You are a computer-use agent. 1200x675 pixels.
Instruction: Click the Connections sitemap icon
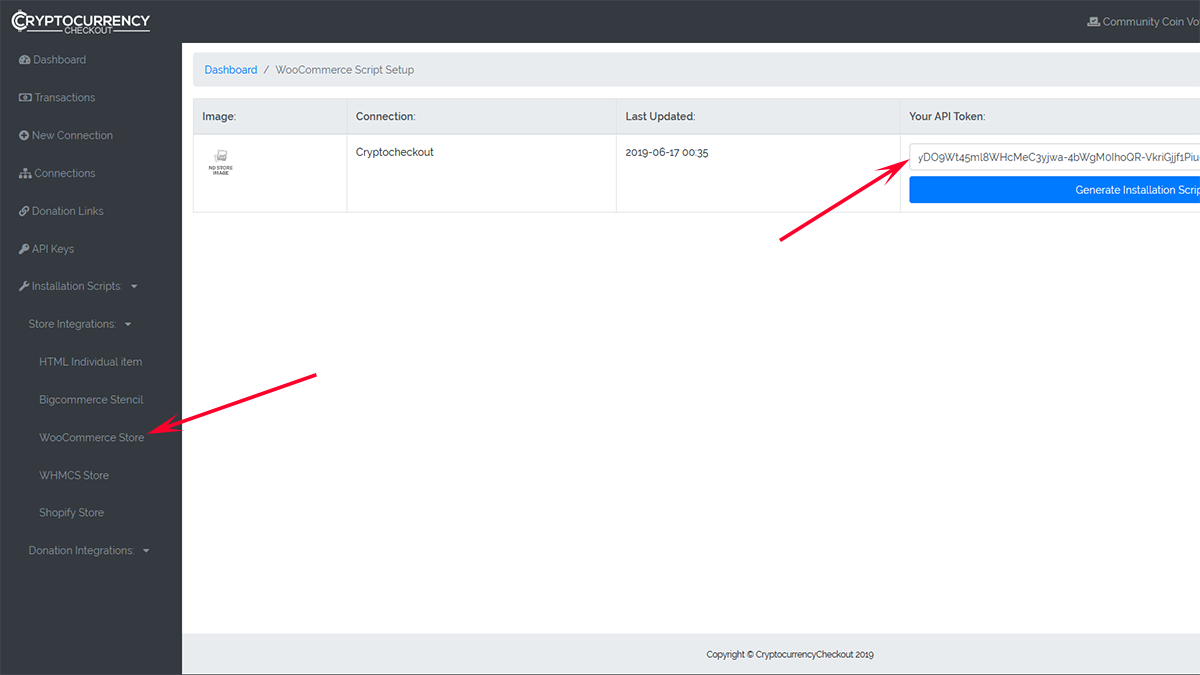(x=25, y=174)
